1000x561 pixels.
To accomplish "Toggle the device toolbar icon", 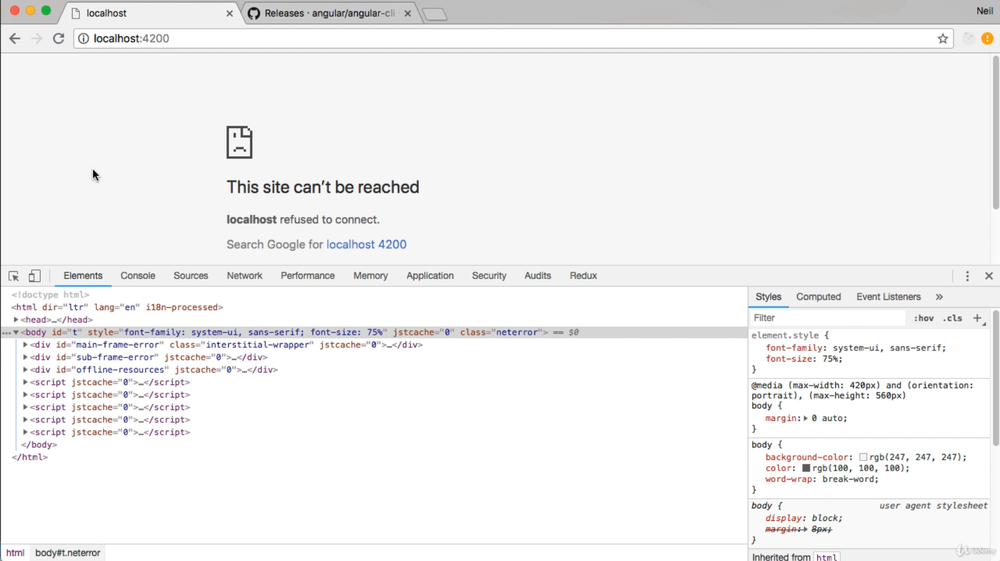I will coord(34,276).
